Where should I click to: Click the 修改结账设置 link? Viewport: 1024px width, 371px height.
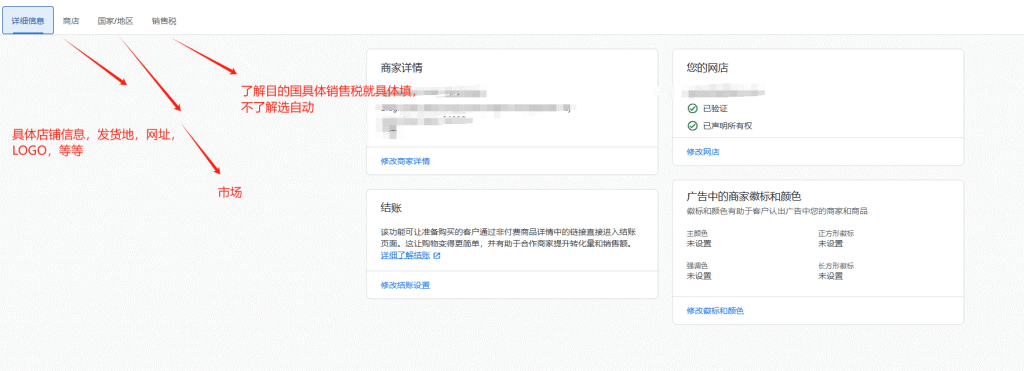point(405,285)
